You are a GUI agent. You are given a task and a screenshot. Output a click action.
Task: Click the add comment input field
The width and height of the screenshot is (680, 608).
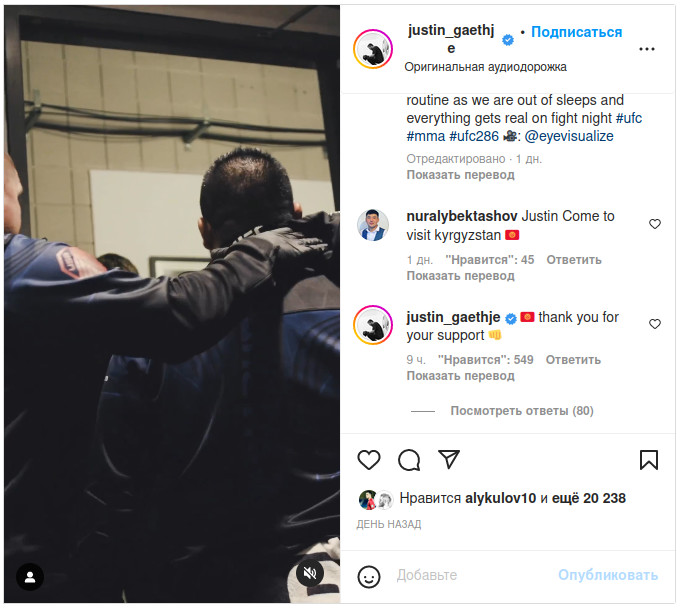473,575
